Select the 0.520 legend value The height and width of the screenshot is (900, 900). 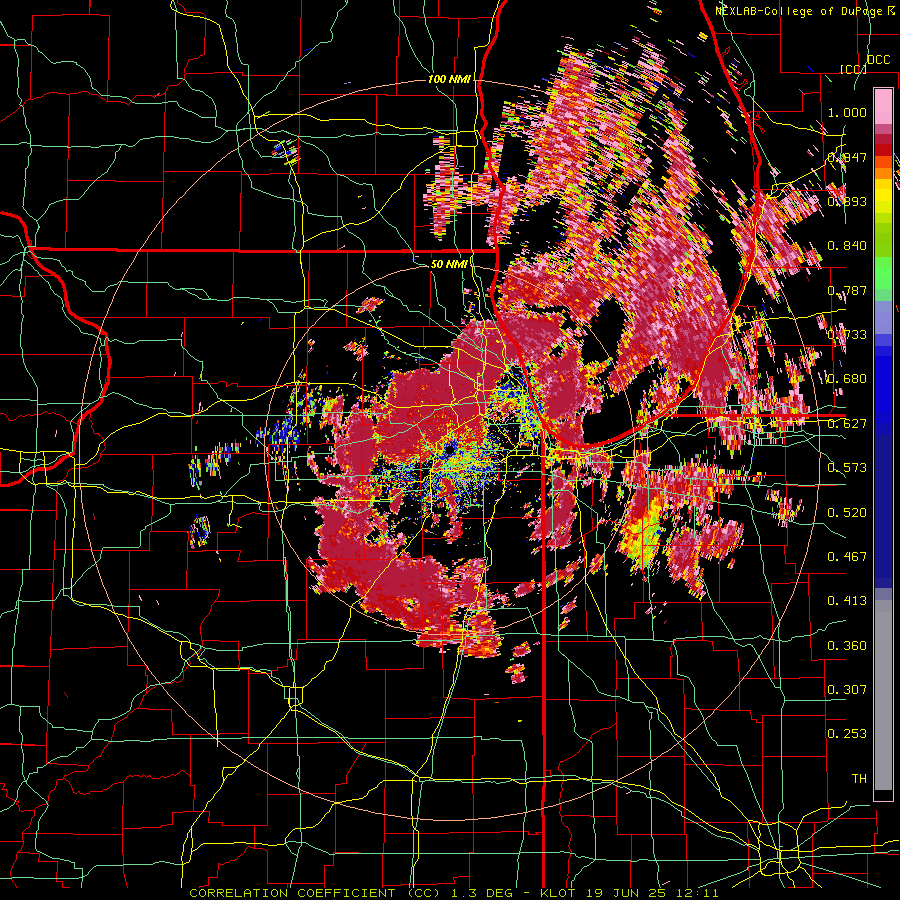coord(847,513)
